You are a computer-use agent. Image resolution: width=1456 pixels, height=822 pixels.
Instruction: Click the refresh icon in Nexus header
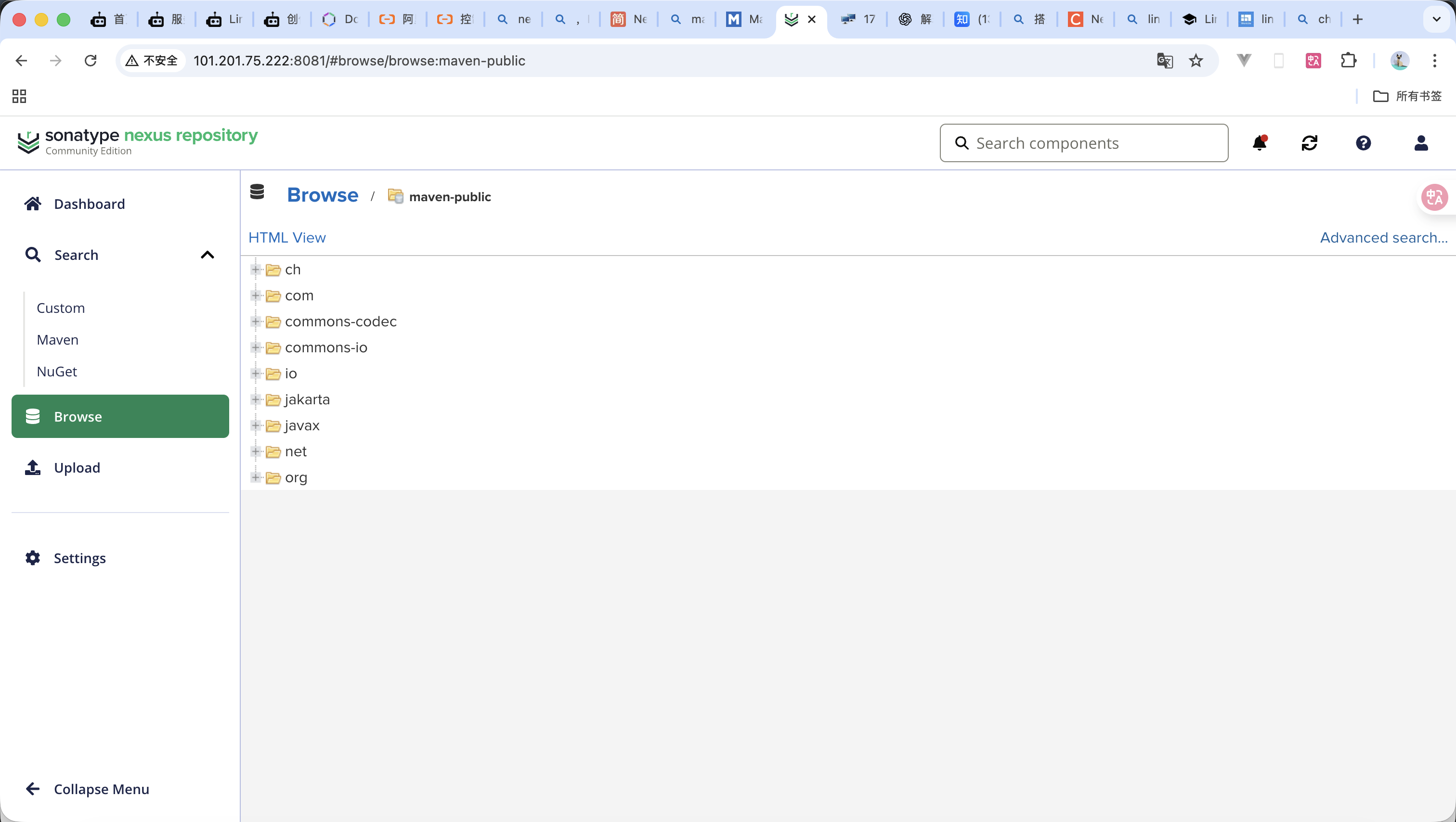[1309, 143]
